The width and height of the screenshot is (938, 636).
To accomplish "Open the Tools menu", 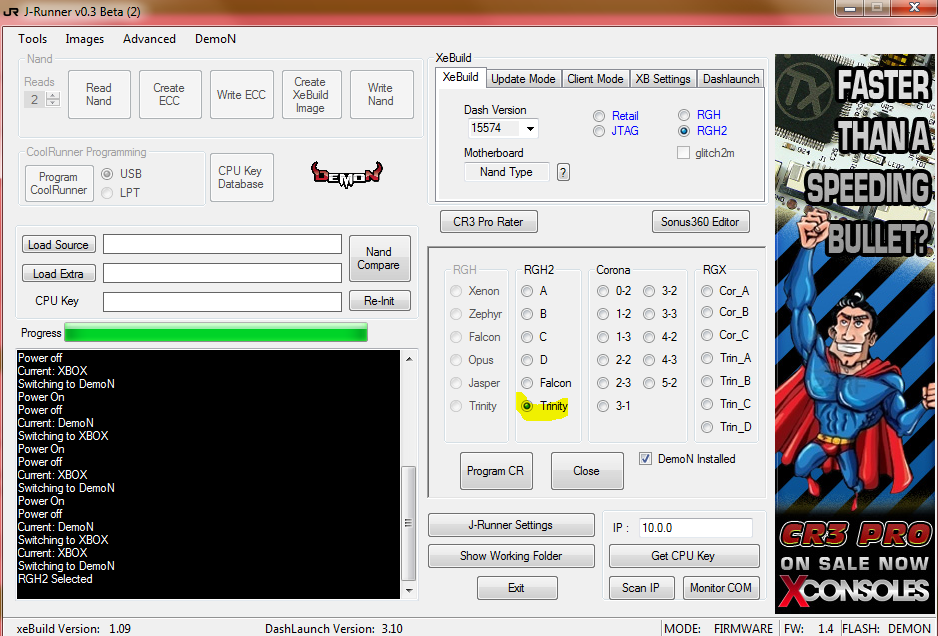I will click(x=32, y=39).
